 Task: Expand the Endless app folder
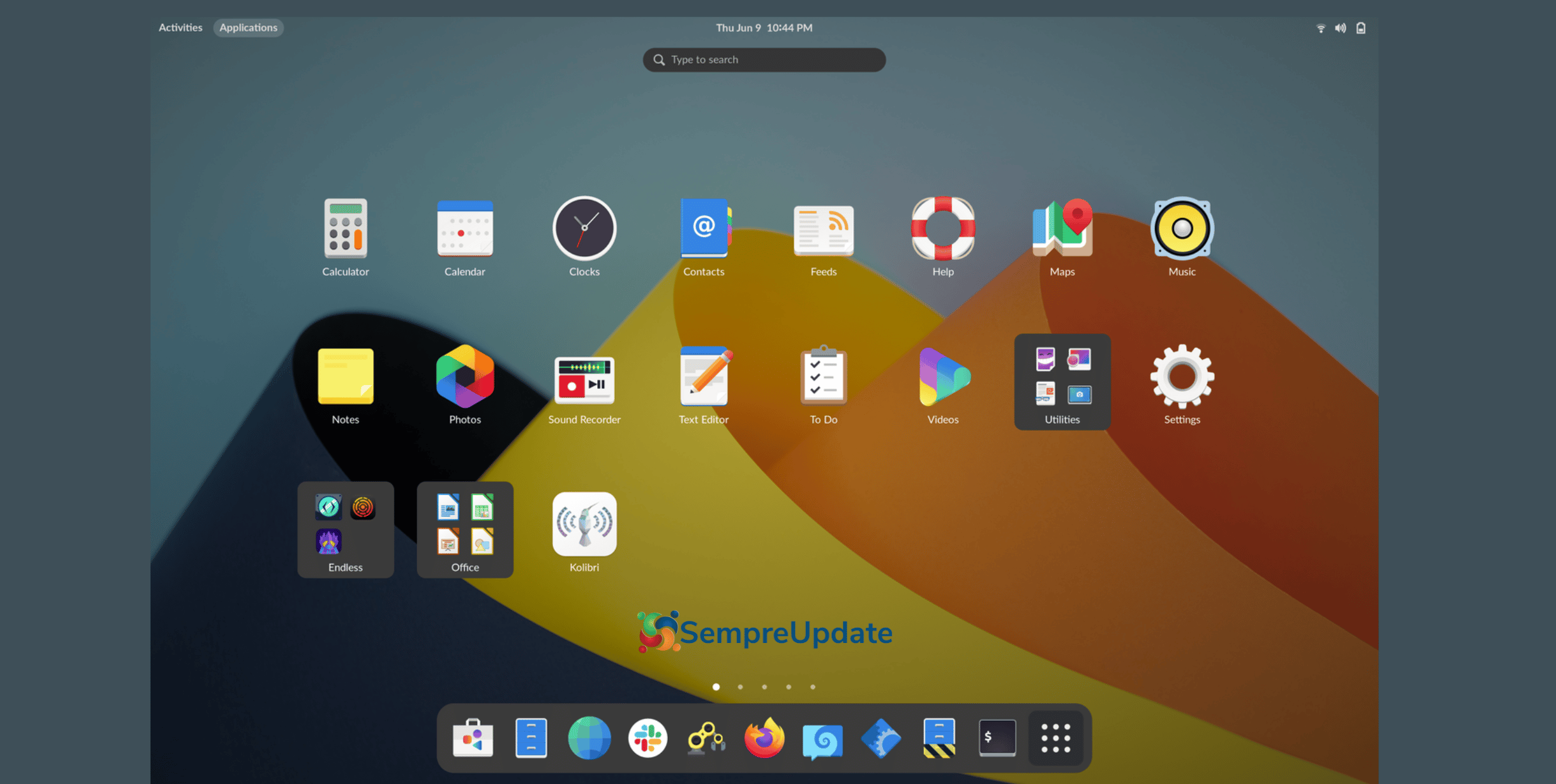tap(345, 530)
